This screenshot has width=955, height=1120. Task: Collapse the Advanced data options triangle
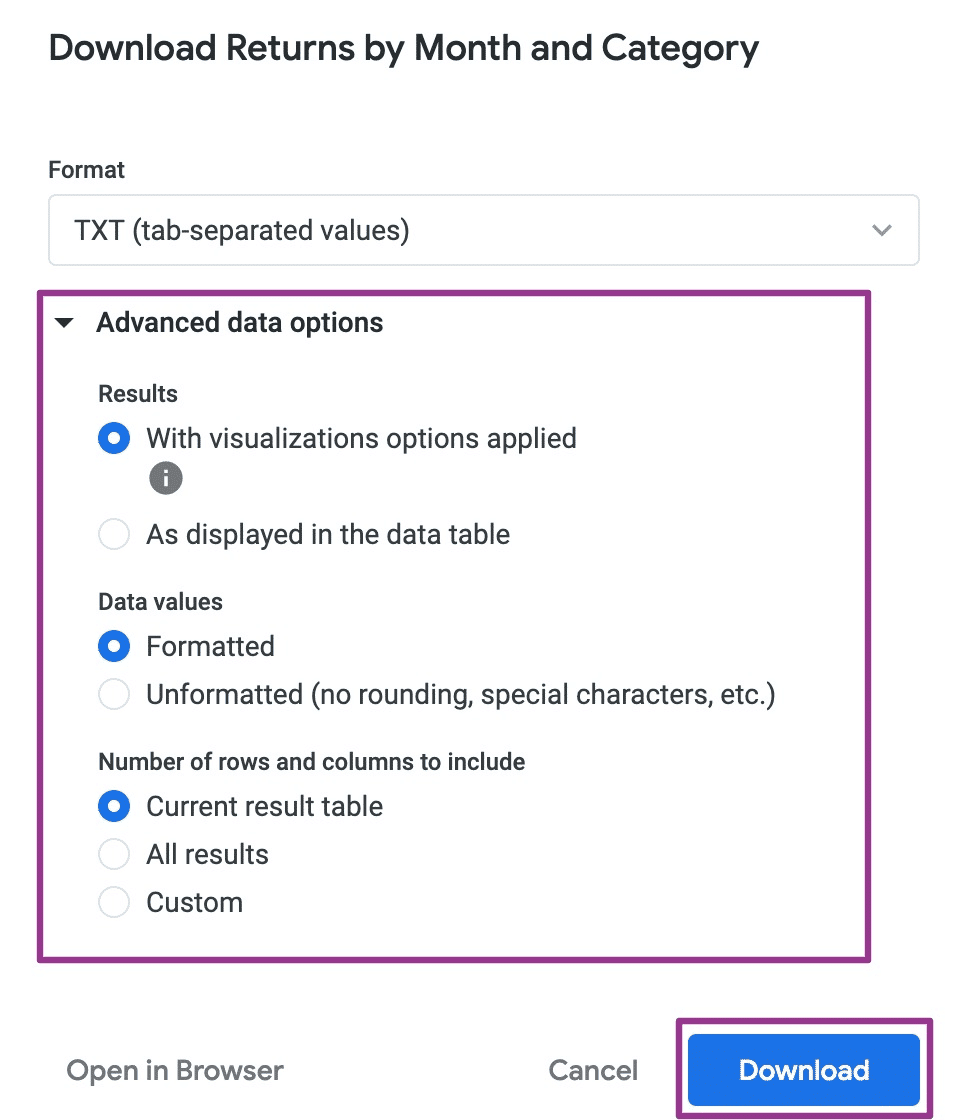click(65, 324)
